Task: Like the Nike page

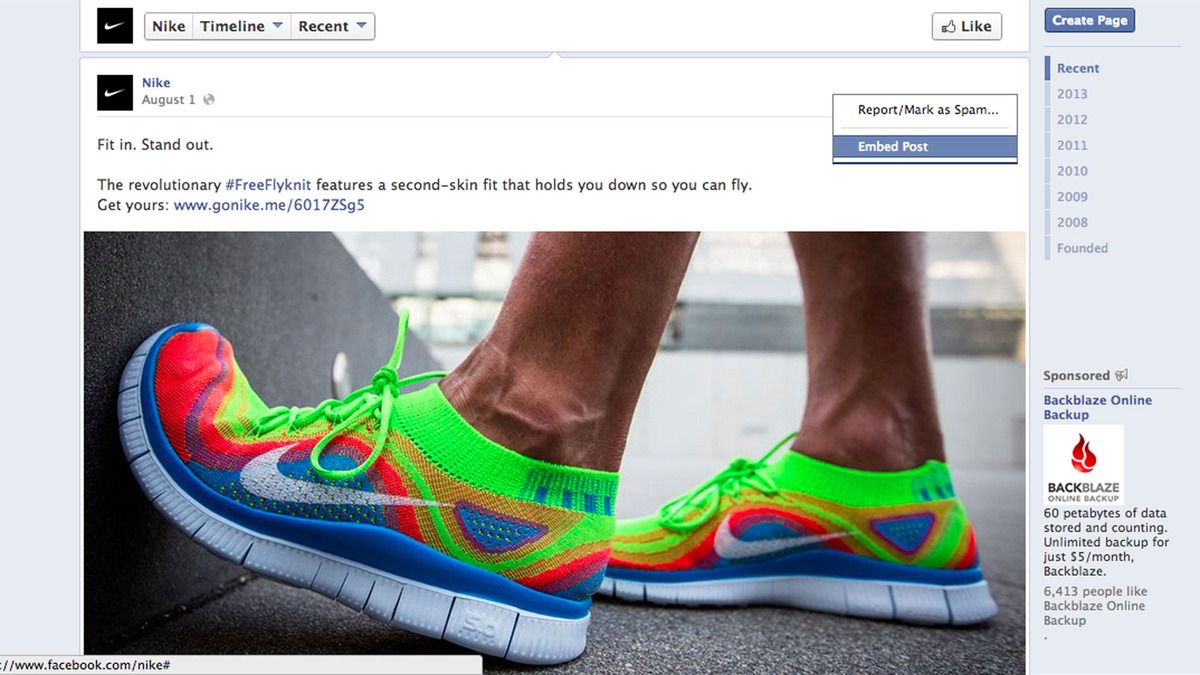Action: click(966, 26)
